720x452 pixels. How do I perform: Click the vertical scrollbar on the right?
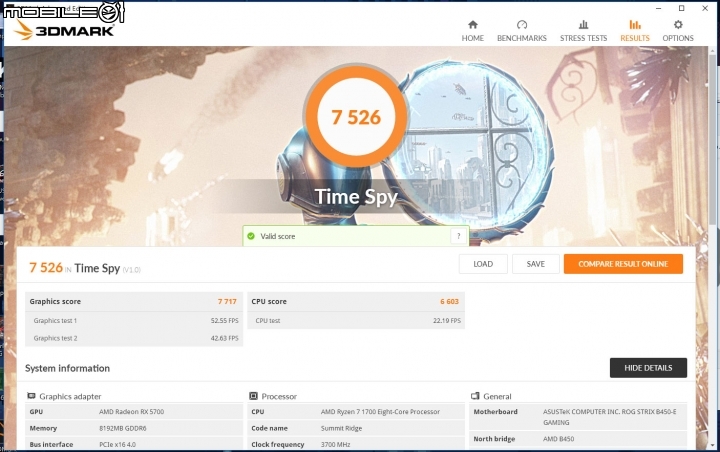click(x=713, y=138)
